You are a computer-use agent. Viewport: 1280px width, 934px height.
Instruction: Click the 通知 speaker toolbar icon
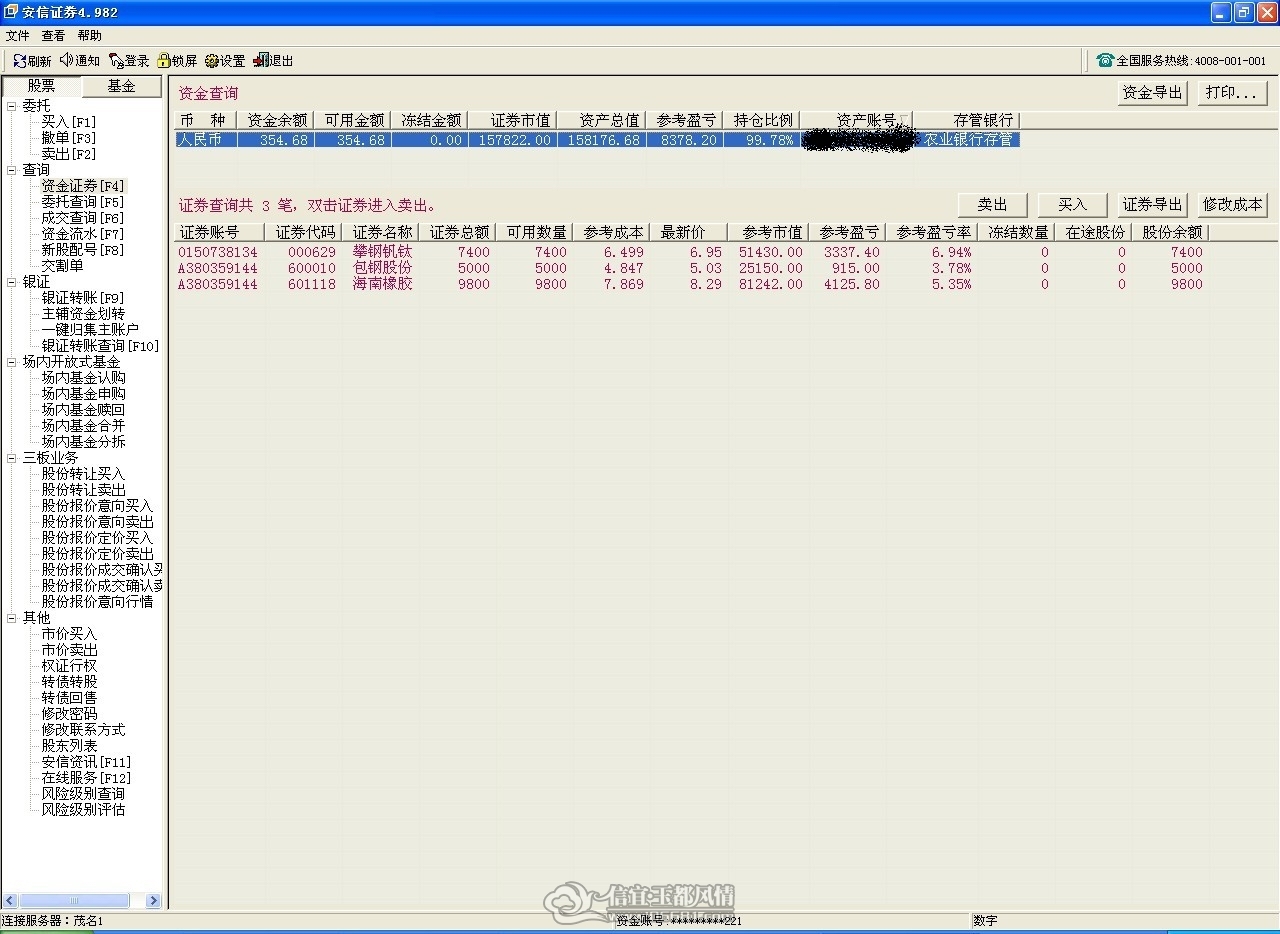[67, 61]
